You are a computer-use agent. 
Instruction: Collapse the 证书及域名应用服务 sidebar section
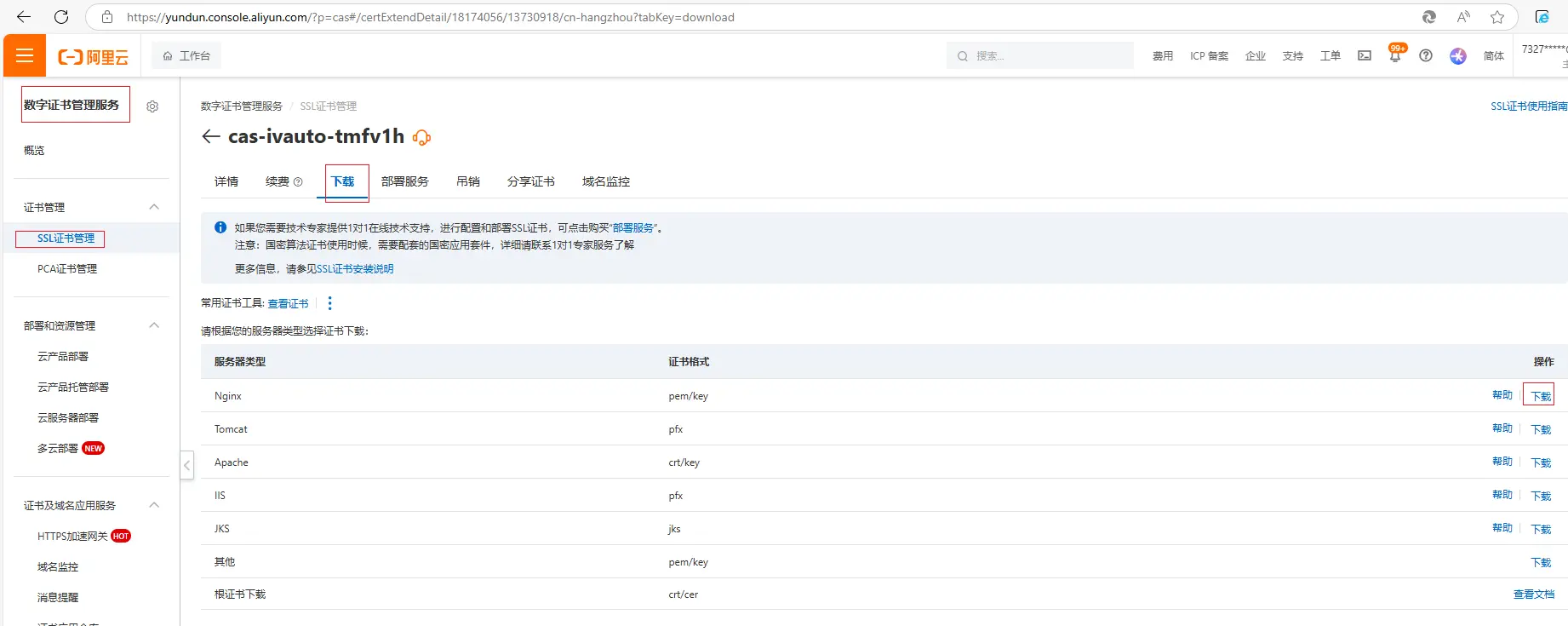[x=154, y=505]
